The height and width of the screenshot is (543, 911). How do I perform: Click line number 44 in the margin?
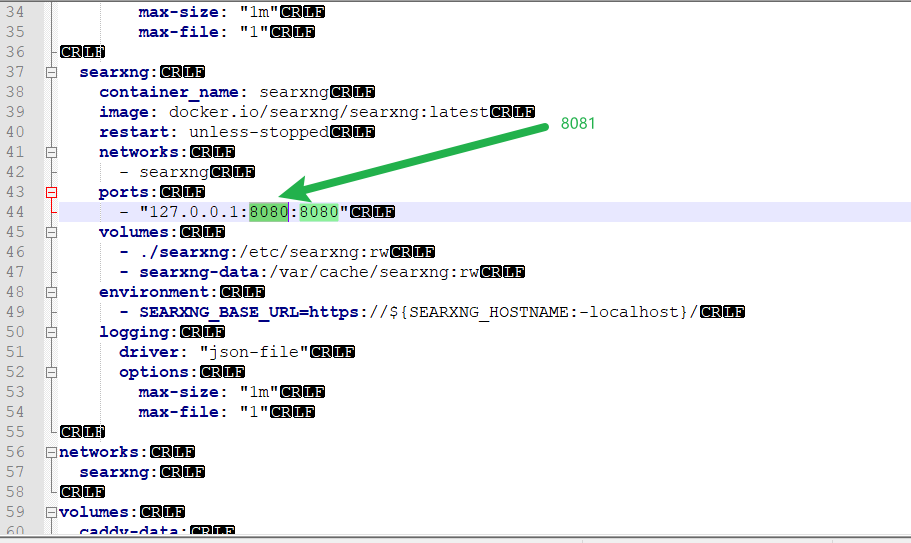click(16, 212)
